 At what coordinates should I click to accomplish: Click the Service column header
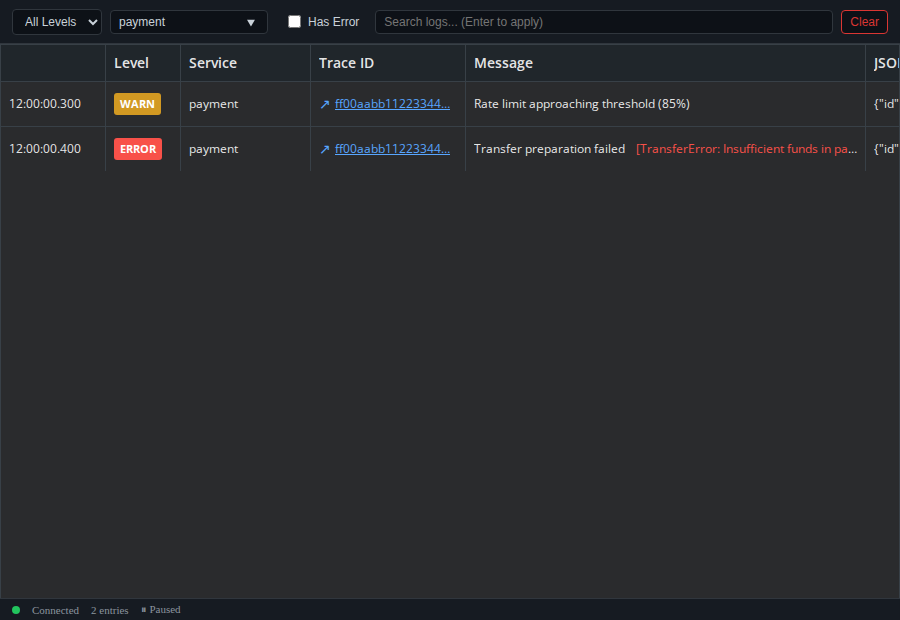coord(245,63)
